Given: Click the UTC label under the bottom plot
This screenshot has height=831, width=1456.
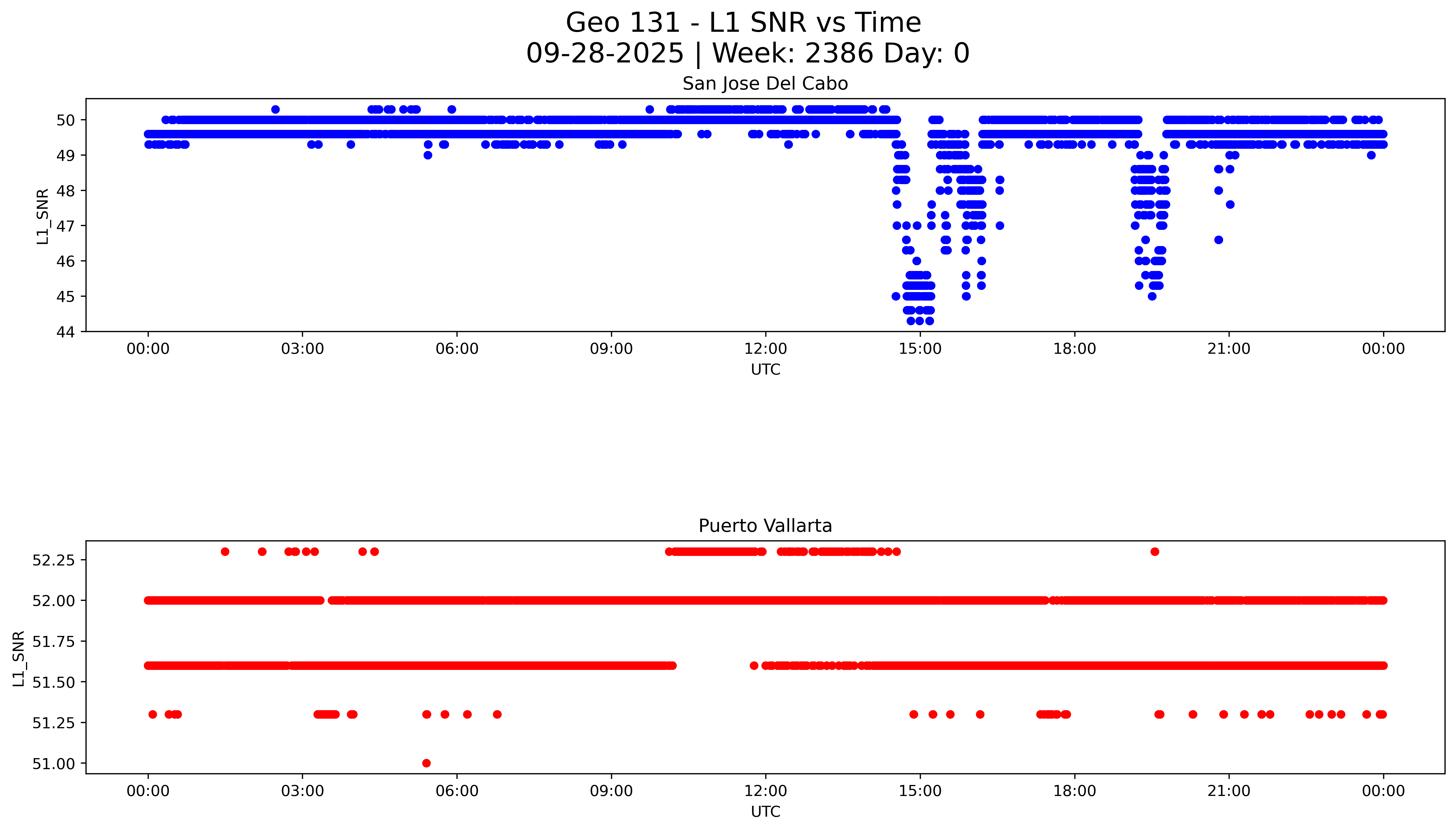Looking at the screenshot, I should click(765, 811).
